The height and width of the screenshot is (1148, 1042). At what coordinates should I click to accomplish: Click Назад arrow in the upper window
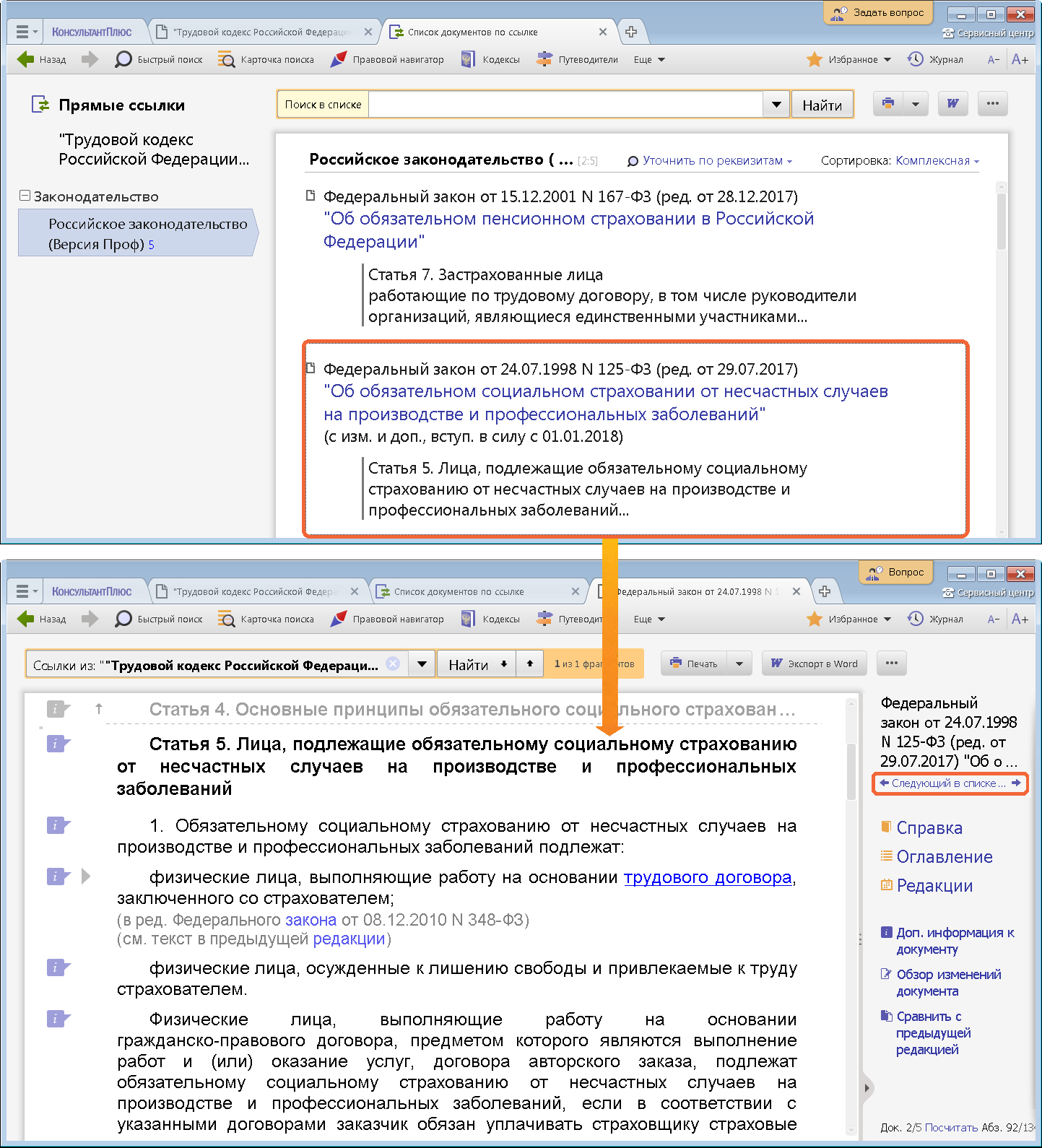(x=41, y=59)
